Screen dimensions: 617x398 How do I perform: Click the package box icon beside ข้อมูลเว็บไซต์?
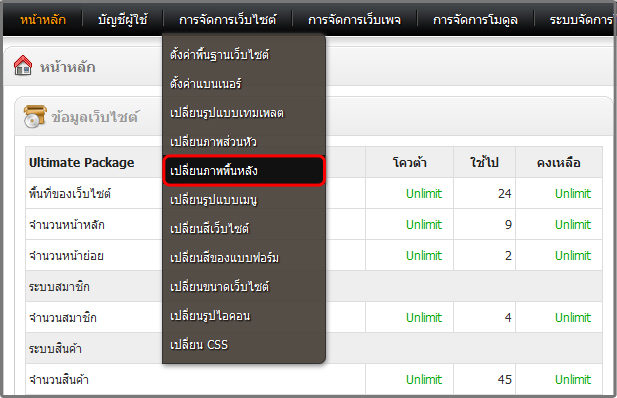click(x=35, y=116)
